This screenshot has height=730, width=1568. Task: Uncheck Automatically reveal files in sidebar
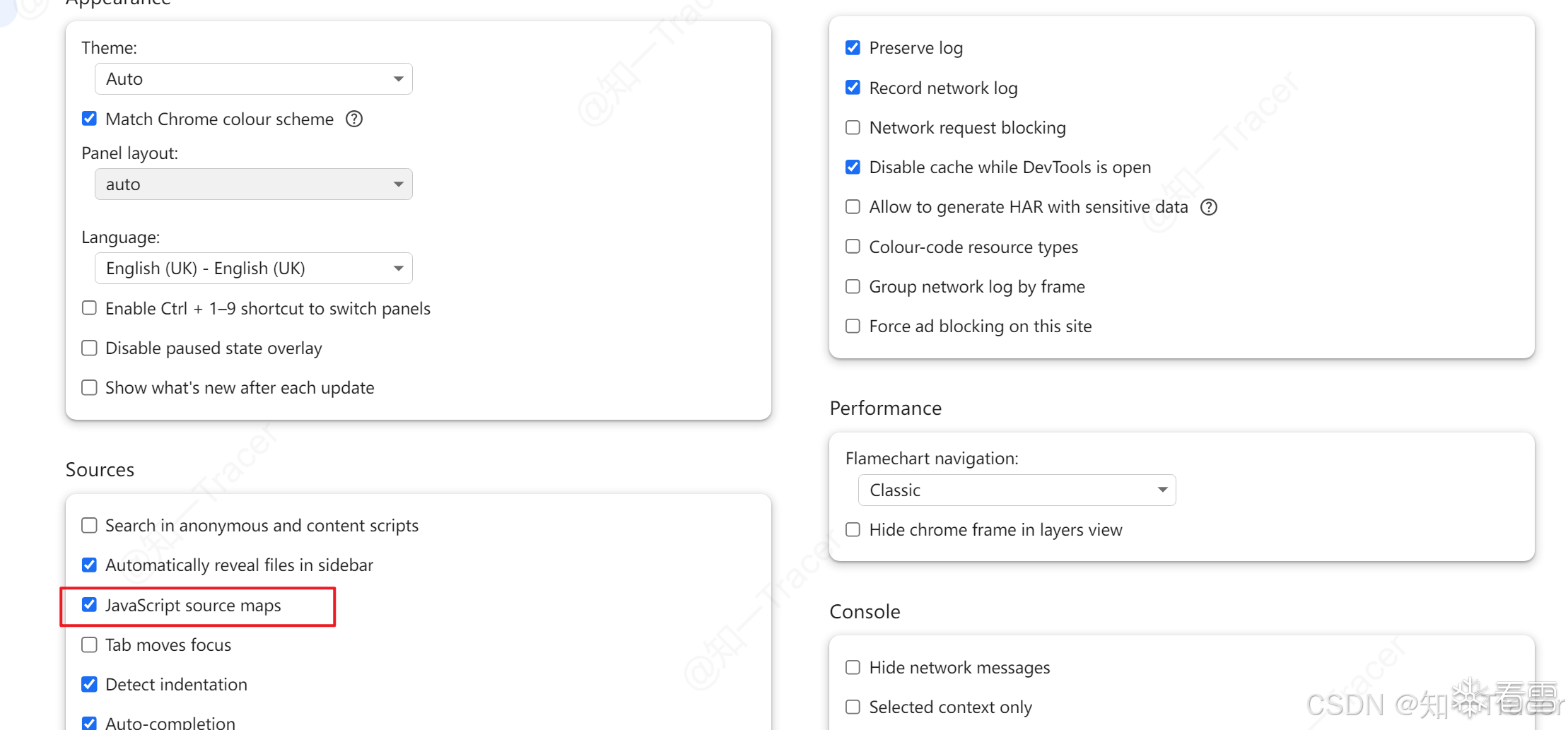(x=89, y=565)
